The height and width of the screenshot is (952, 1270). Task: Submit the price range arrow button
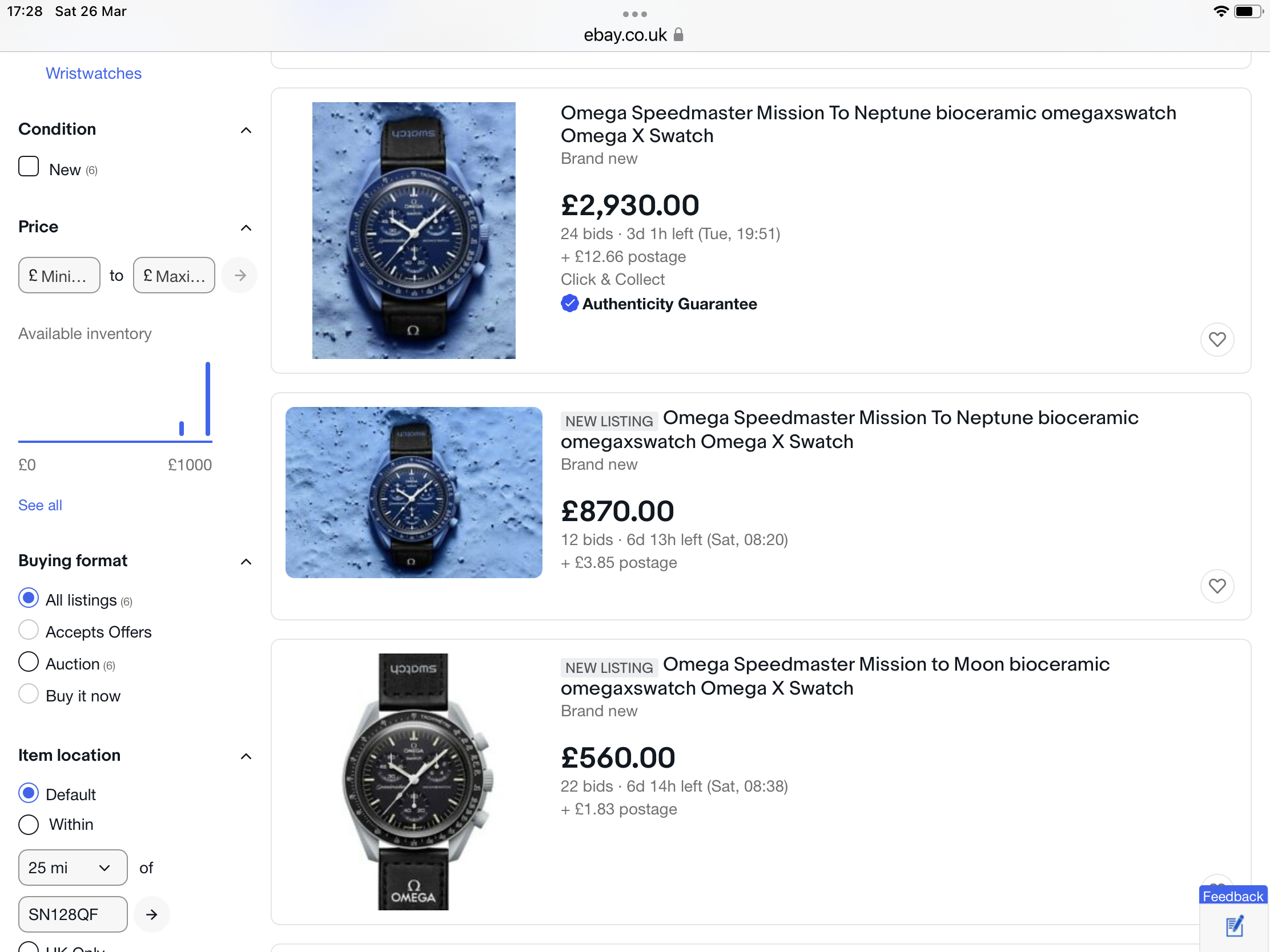point(240,276)
